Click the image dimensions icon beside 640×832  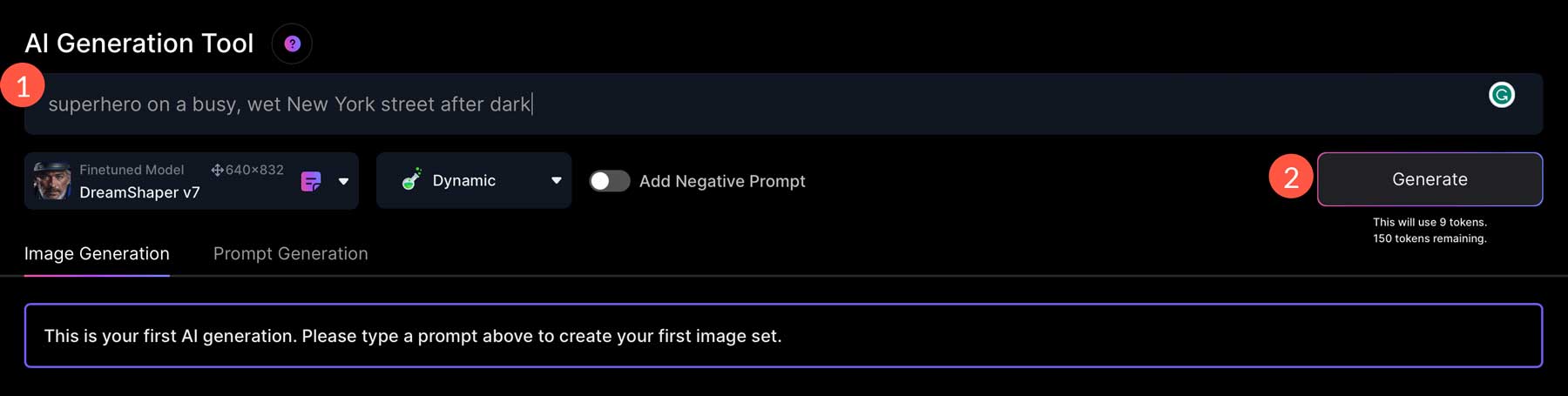tap(217, 170)
